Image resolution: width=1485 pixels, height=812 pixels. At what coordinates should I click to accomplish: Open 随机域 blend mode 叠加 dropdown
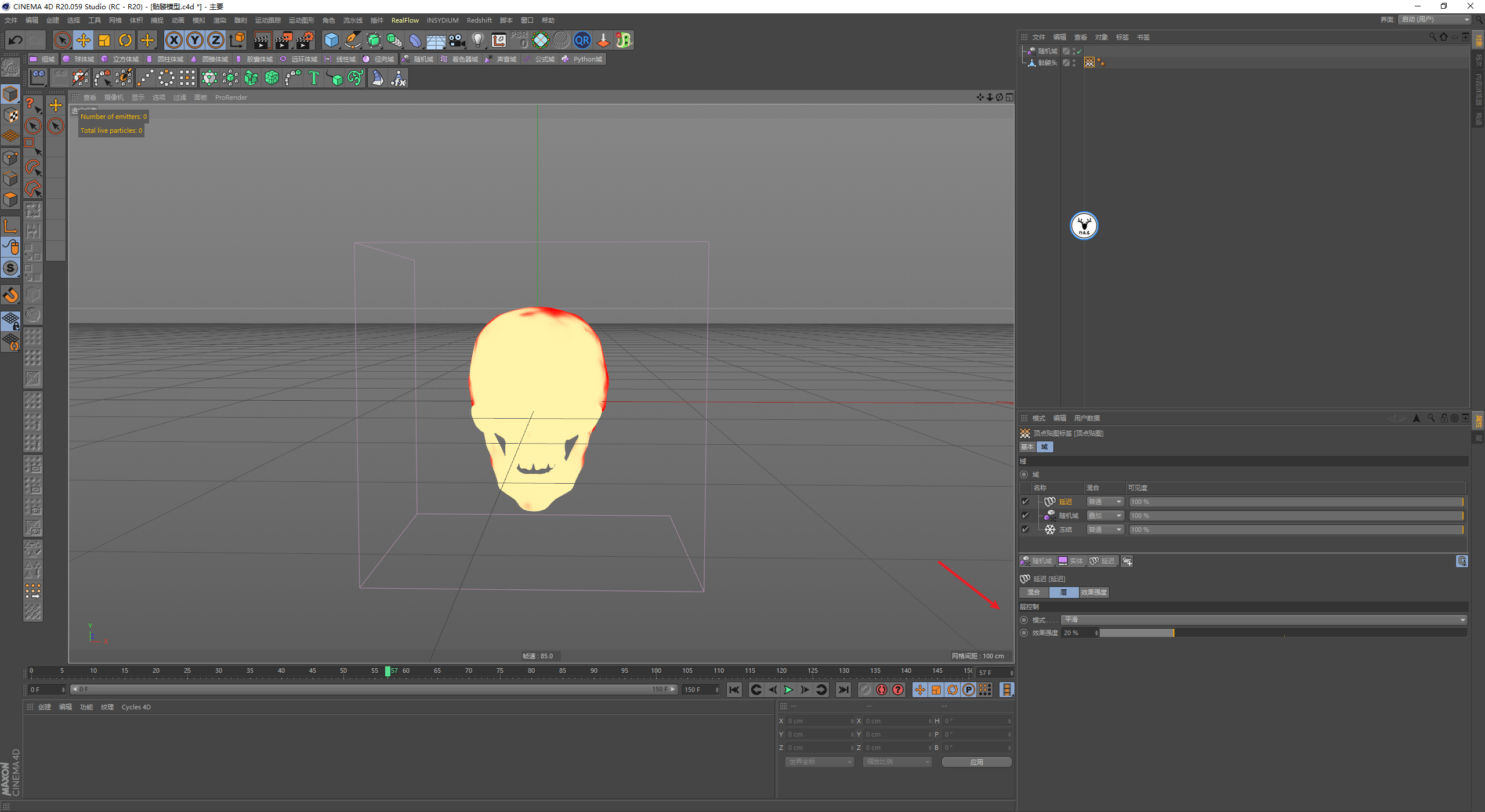1105,516
